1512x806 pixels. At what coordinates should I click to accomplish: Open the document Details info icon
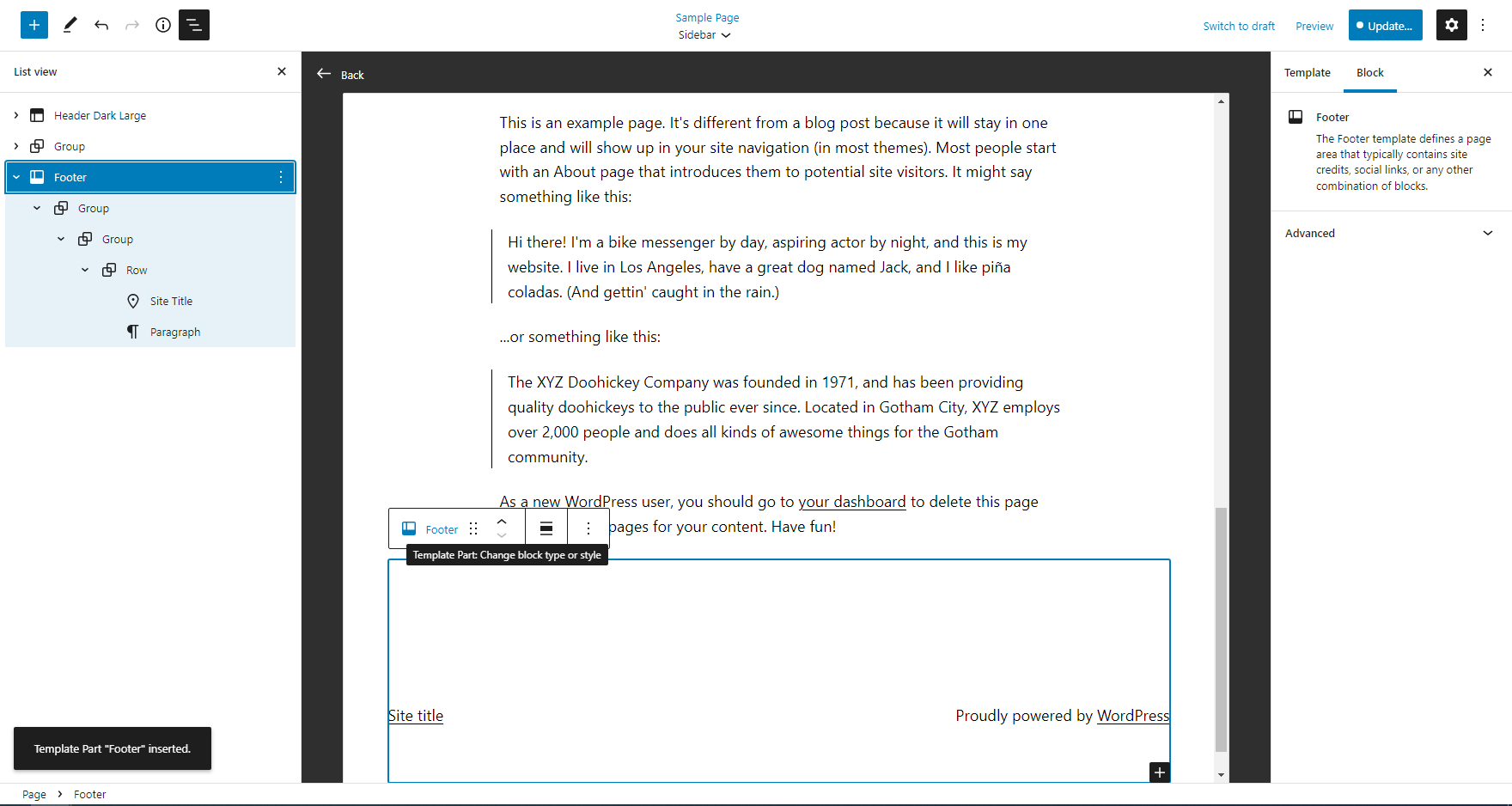[x=163, y=25]
